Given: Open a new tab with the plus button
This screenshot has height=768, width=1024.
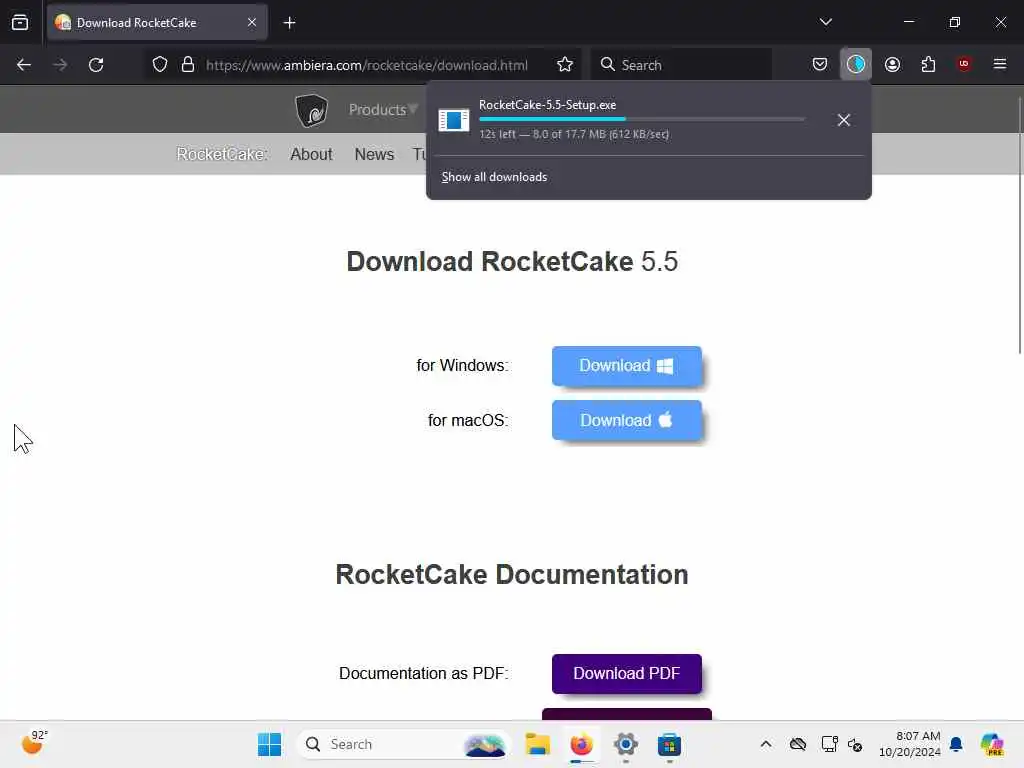Looking at the screenshot, I should pos(289,23).
